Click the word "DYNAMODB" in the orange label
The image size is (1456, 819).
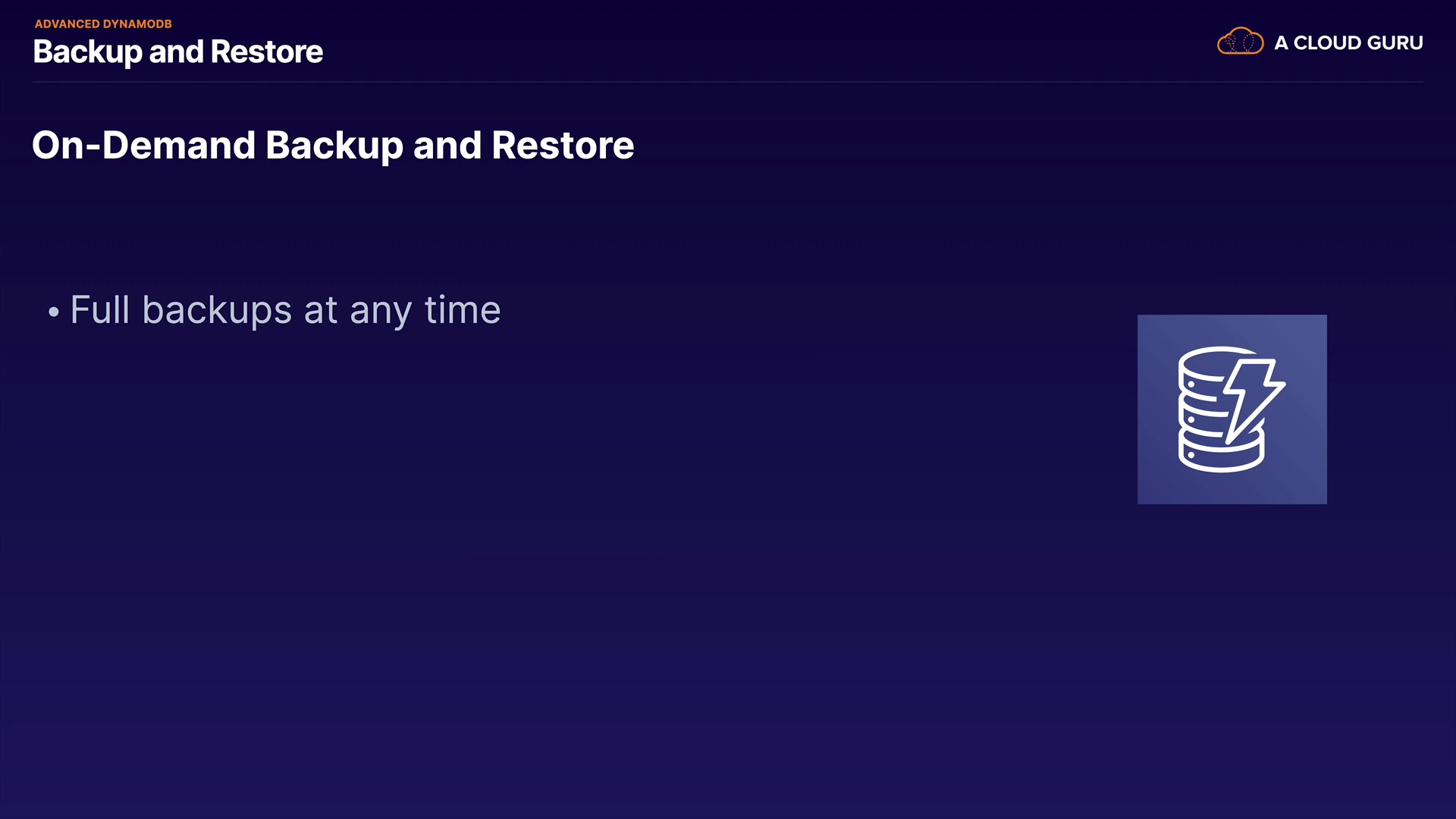137,24
